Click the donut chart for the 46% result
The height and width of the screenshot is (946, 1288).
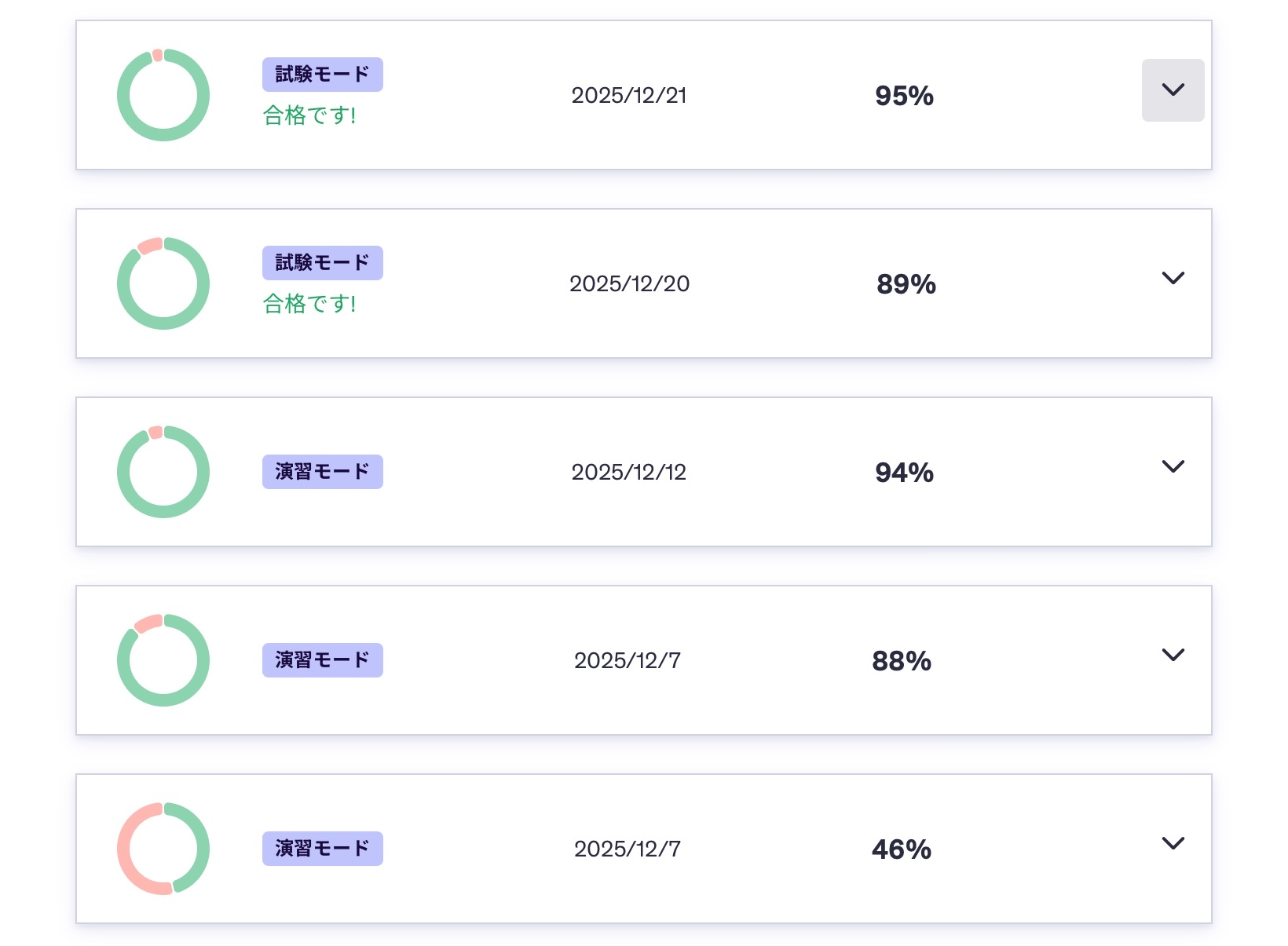click(x=163, y=849)
